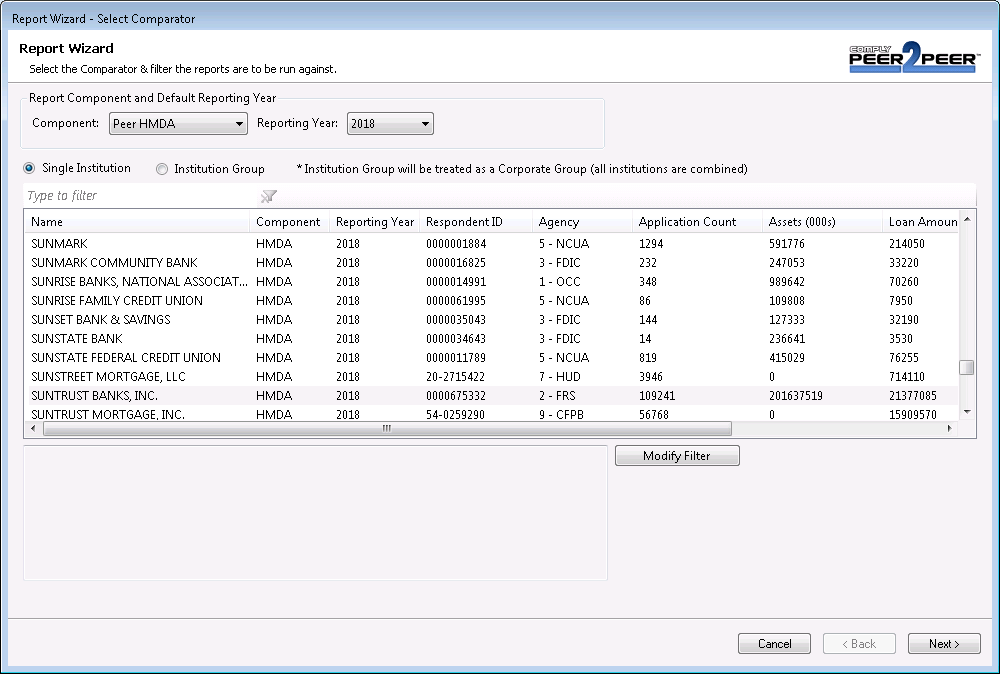Click the vertical scrollbar down arrow
1000x674 pixels.
[x=967, y=412]
